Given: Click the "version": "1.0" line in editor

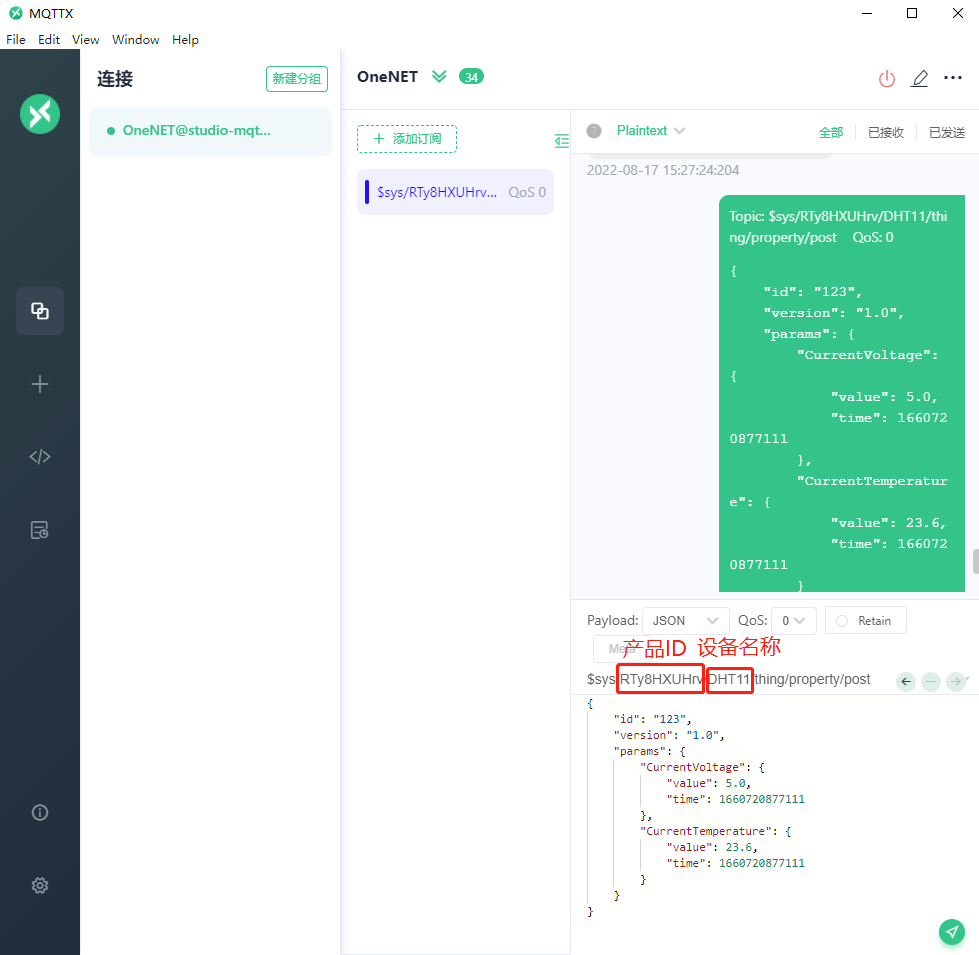Looking at the screenshot, I should point(668,735).
